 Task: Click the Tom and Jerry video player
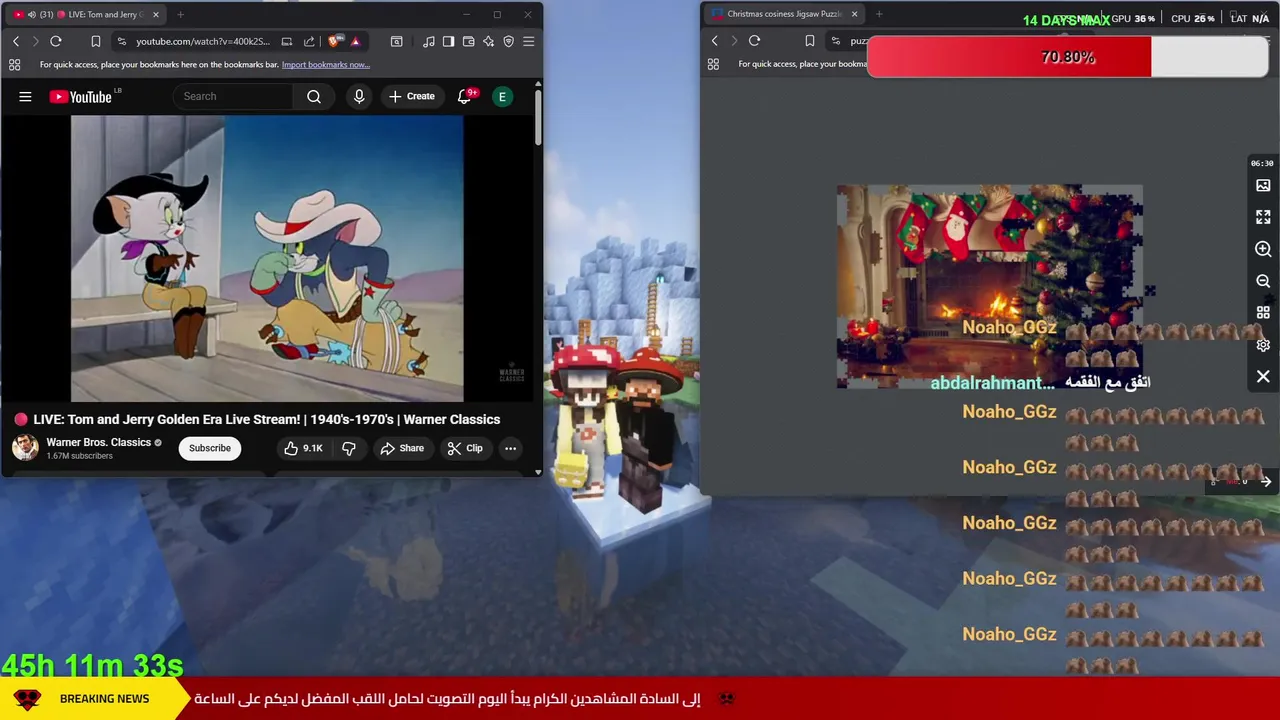[x=267, y=258]
